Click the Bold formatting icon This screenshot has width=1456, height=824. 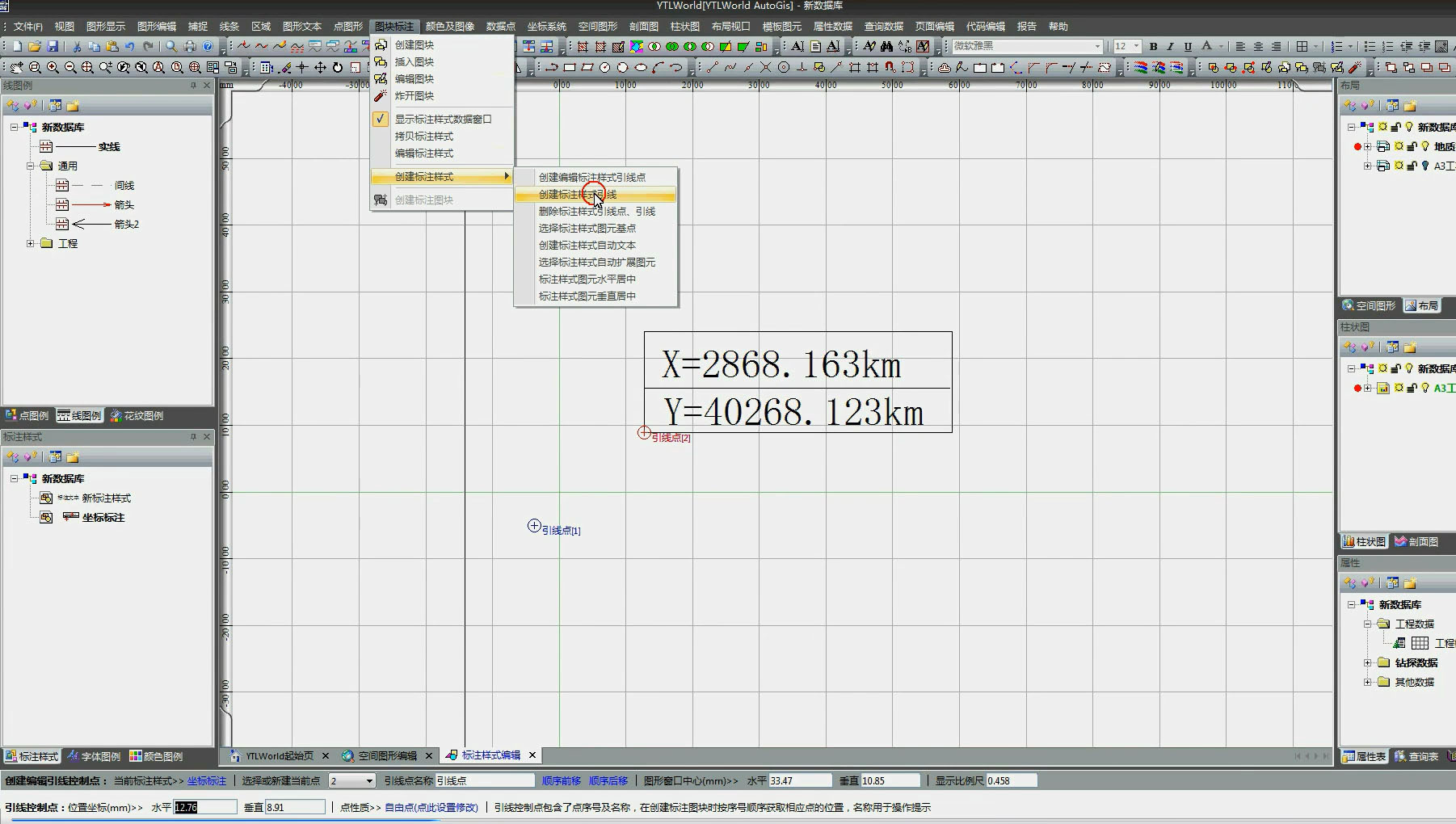tap(1153, 47)
